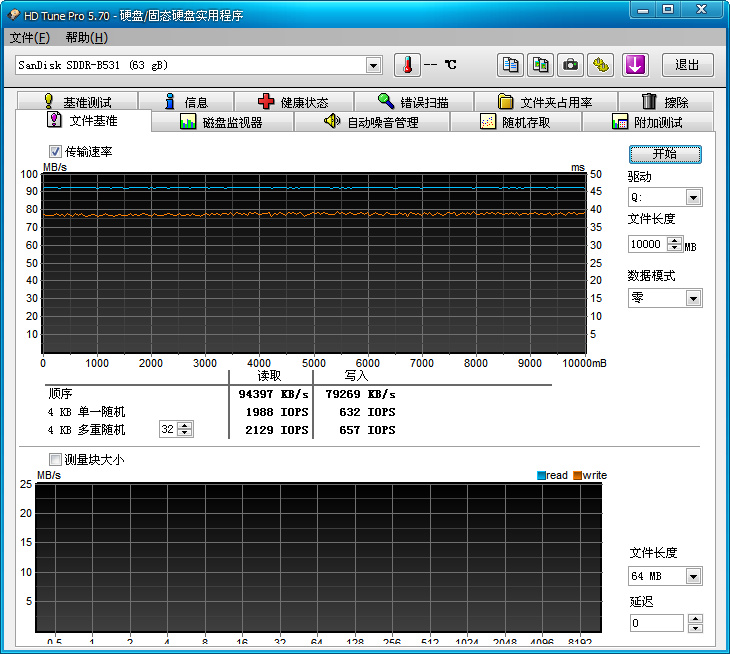
Task: Click the 退出 exit button
Action: (688, 65)
